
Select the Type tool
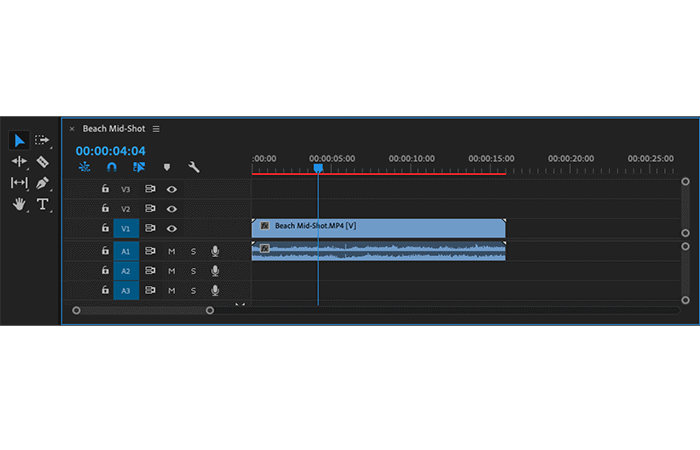click(42, 204)
